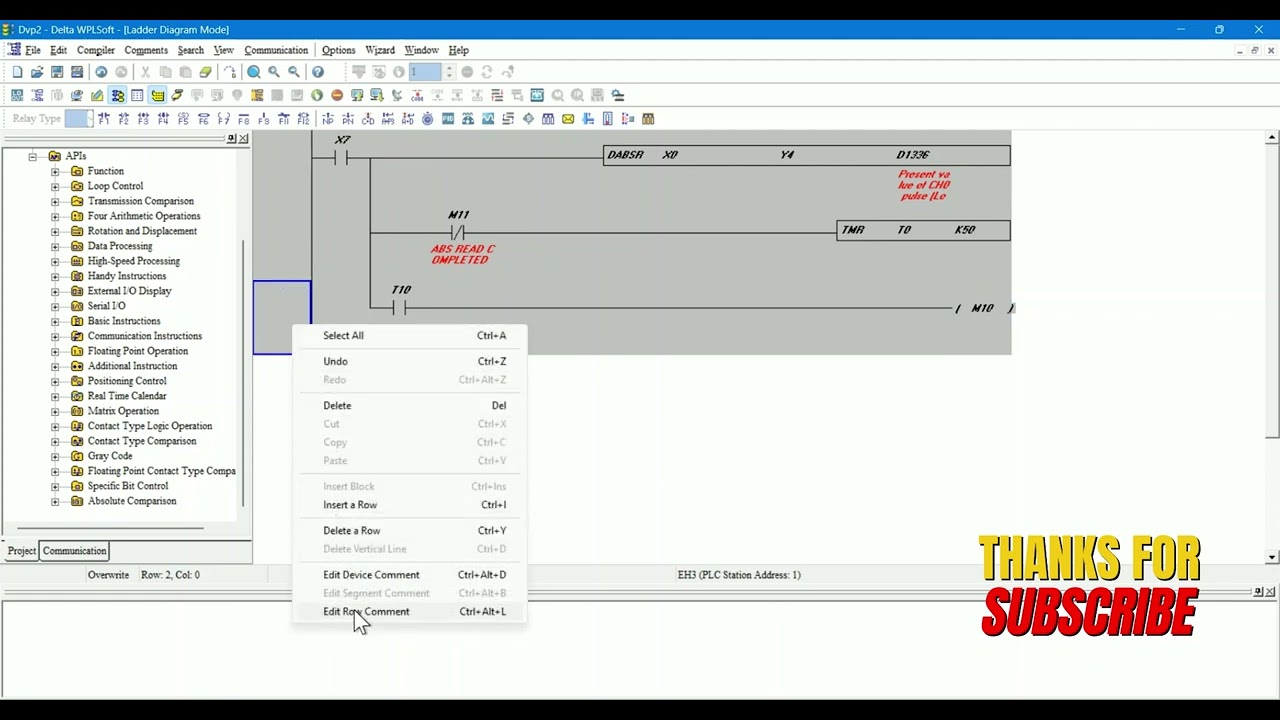Expand the Loop Control node
Viewport: 1280px width, 720px height.
[x=55, y=186]
